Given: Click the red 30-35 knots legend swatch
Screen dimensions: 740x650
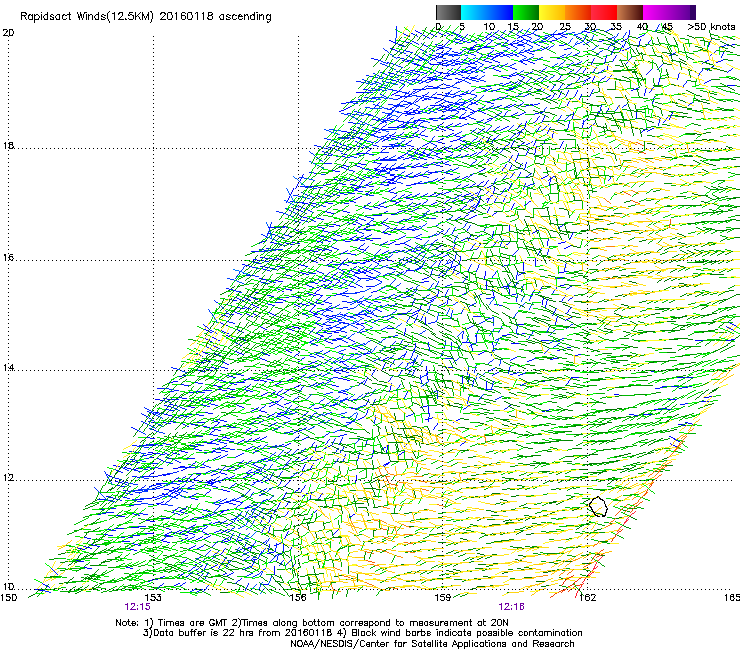Looking at the screenshot, I should (604, 12).
